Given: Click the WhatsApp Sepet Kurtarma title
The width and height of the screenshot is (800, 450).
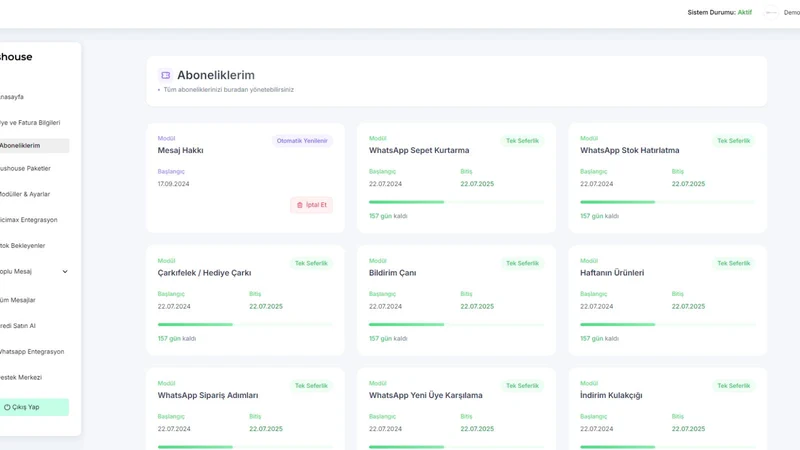Looking at the screenshot, I should [419, 151].
